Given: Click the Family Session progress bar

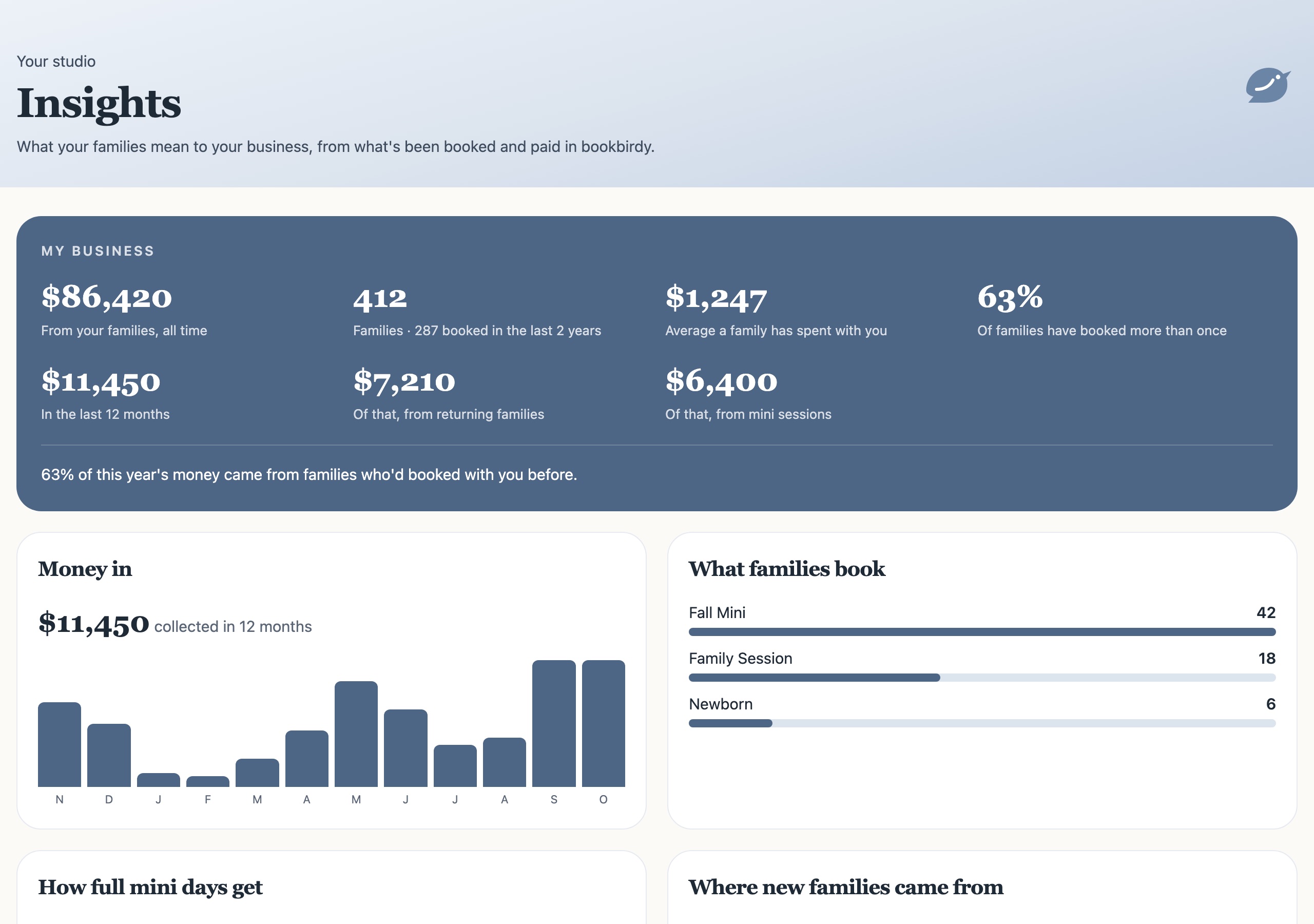Looking at the screenshot, I should (982, 678).
